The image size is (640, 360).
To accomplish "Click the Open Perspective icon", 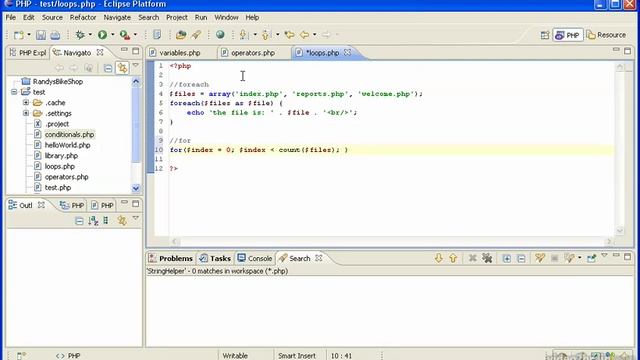I will [545, 35].
